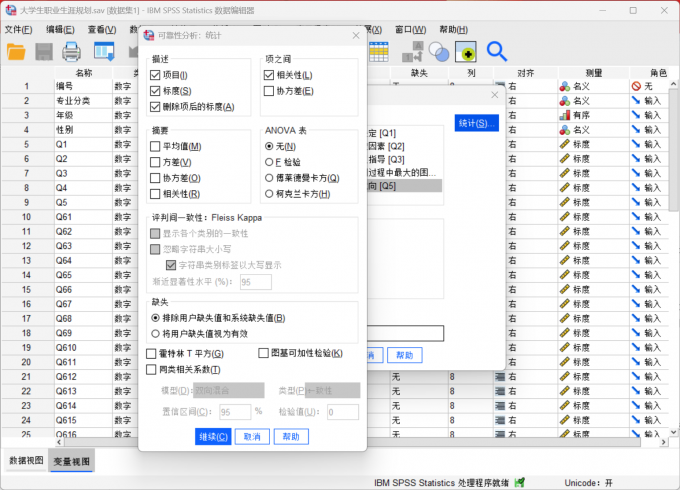Enable inter-item 协方差(E) checkbox

[269, 91]
